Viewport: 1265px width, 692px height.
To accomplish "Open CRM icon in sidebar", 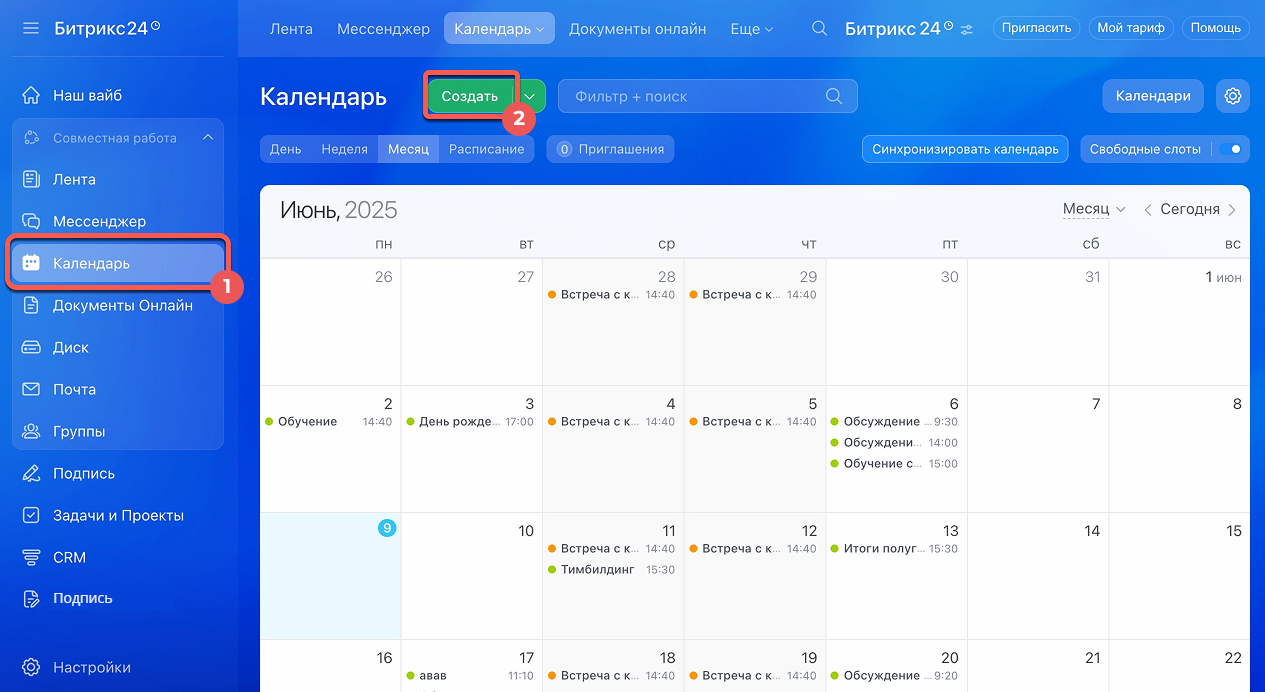I will pos(31,558).
